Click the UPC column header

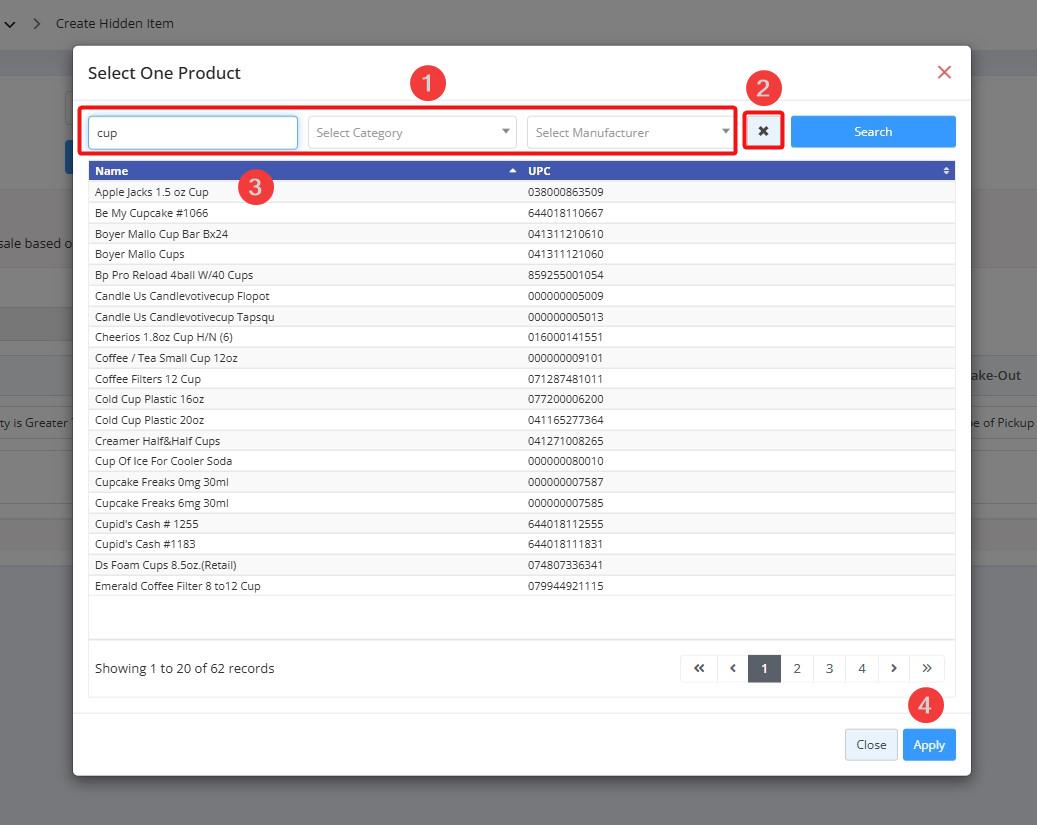738,171
